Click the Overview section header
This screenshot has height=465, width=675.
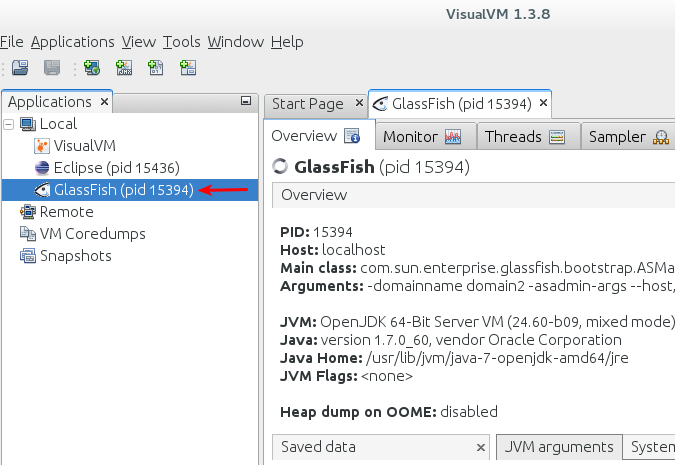[474, 195]
